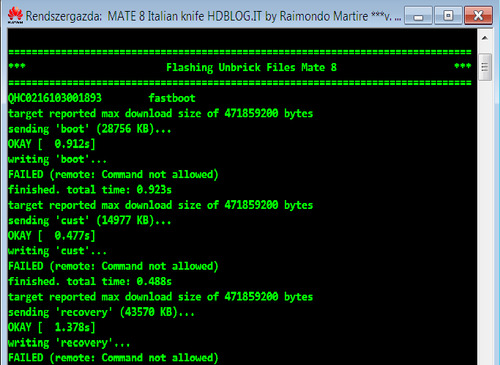The image size is (500, 365).
Task: Click the 'OKAY [ 0.912s]' line
Action: pyautogui.click(x=52, y=144)
